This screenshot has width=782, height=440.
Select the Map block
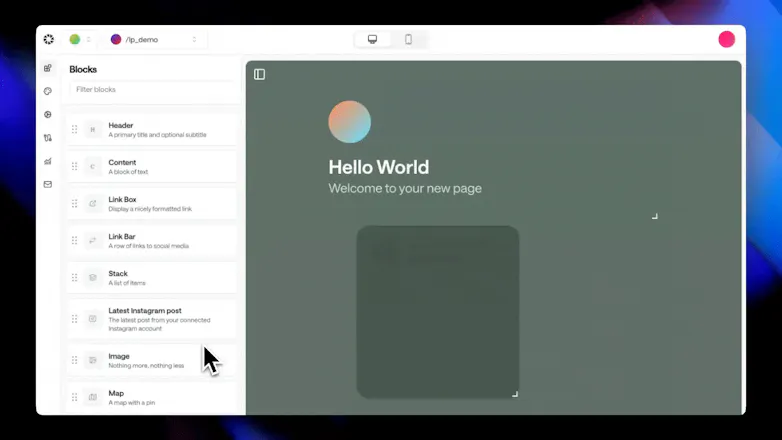(x=152, y=398)
